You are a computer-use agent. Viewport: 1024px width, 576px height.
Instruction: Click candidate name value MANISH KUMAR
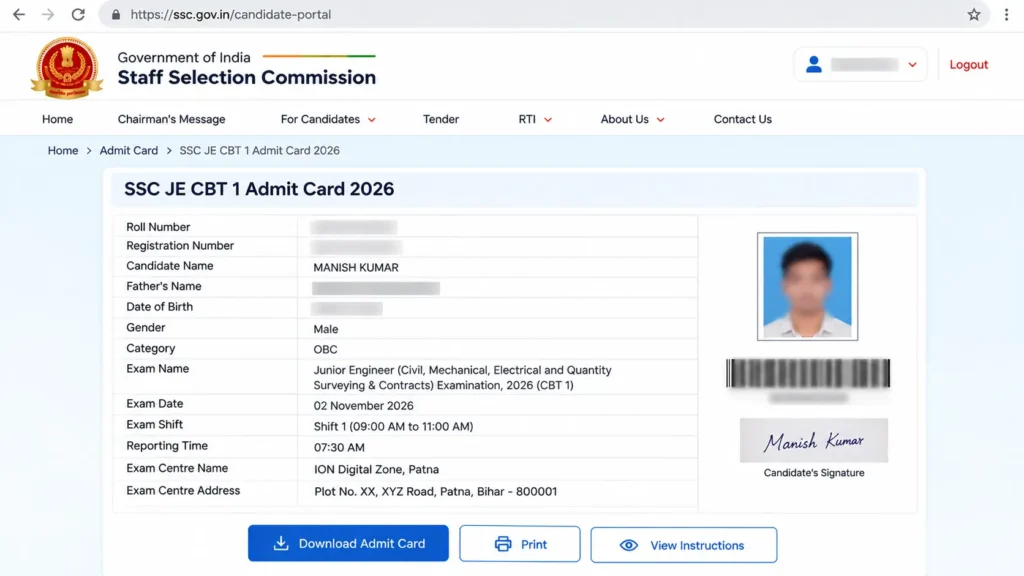click(356, 267)
